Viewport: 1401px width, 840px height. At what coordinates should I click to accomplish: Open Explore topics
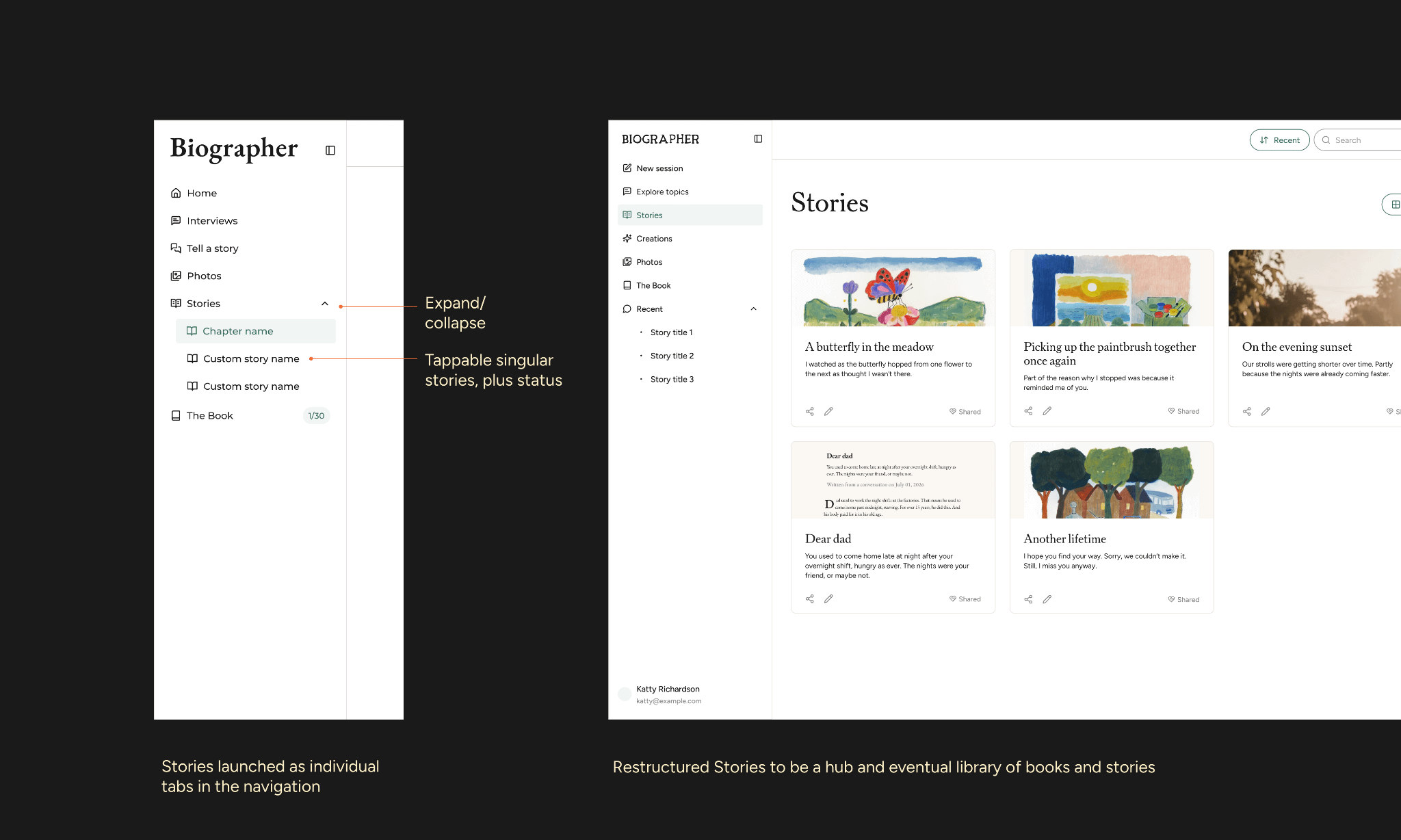pos(655,192)
